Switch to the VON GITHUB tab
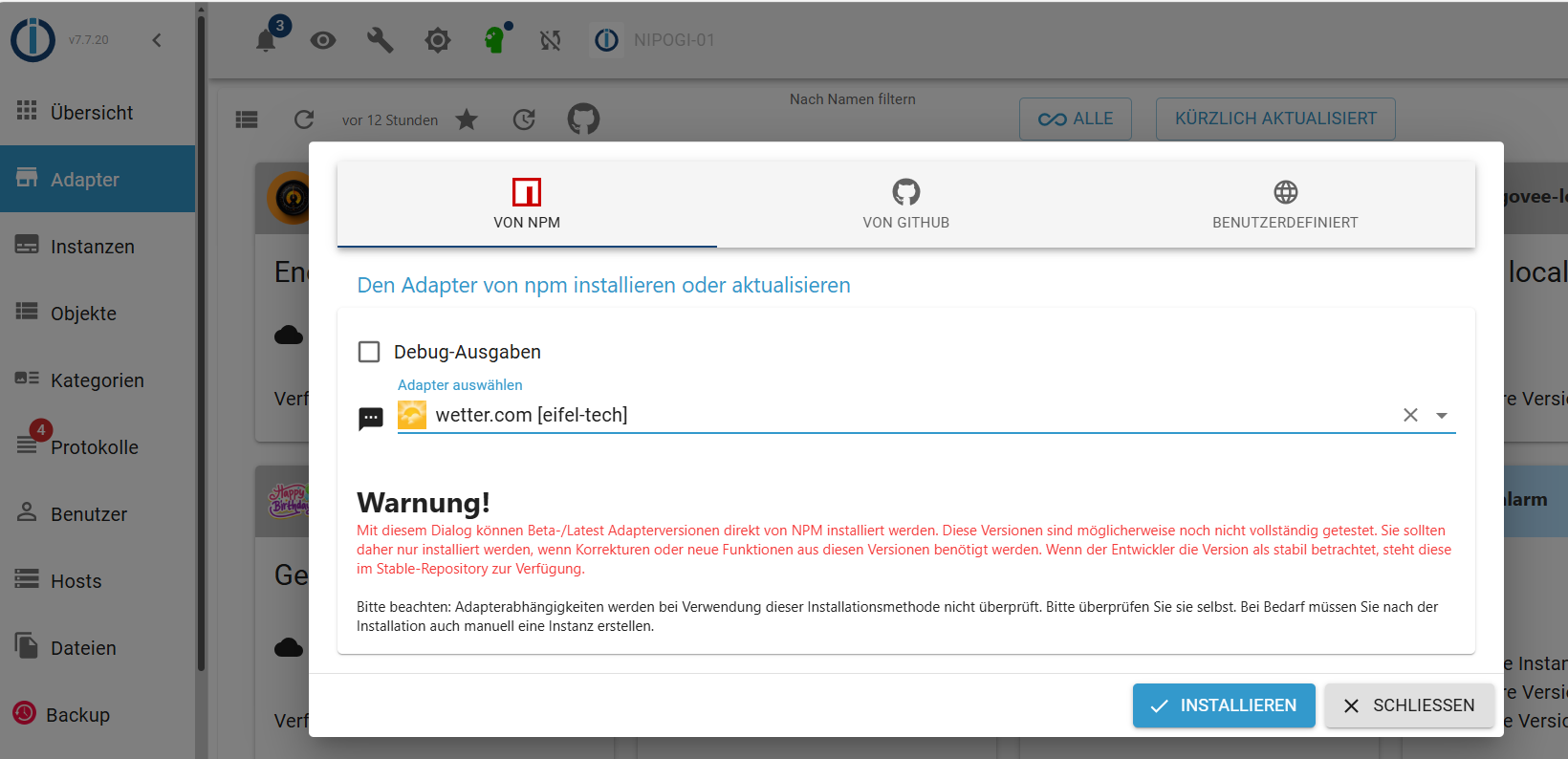Image resolution: width=1568 pixels, height=759 pixels. point(906,205)
